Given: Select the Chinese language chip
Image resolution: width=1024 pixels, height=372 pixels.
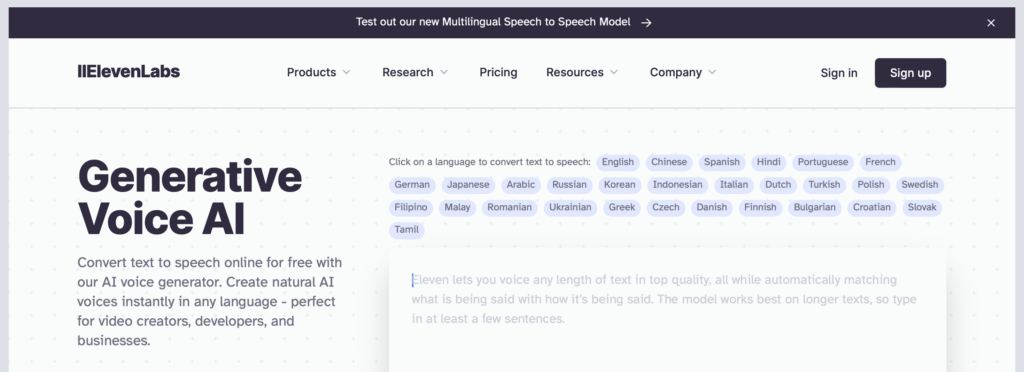Looking at the screenshot, I should 669,163.
